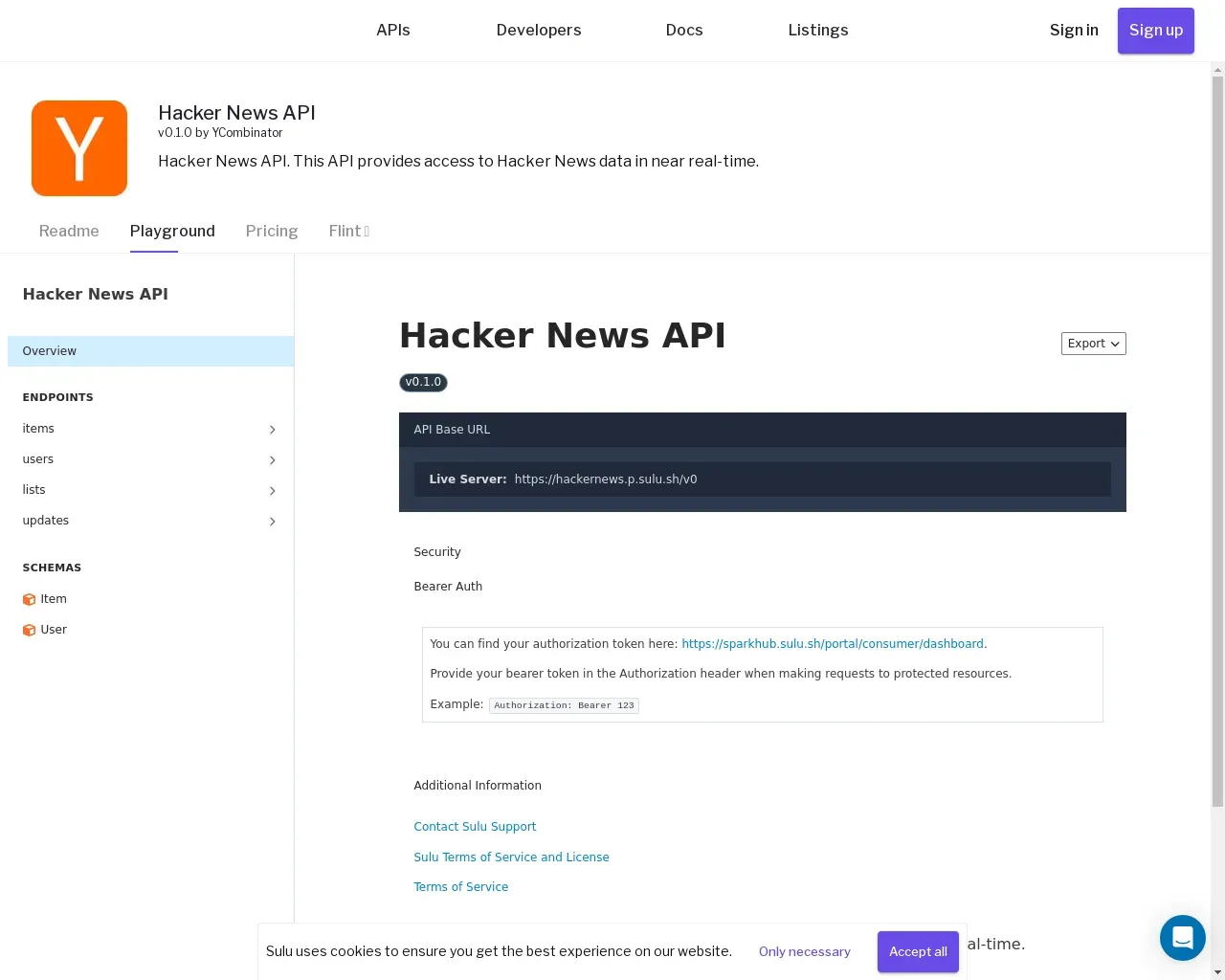Click the scrollbar down arrow
Image resolution: width=1225 pixels, height=980 pixels.
click(x=1217, y=972)
